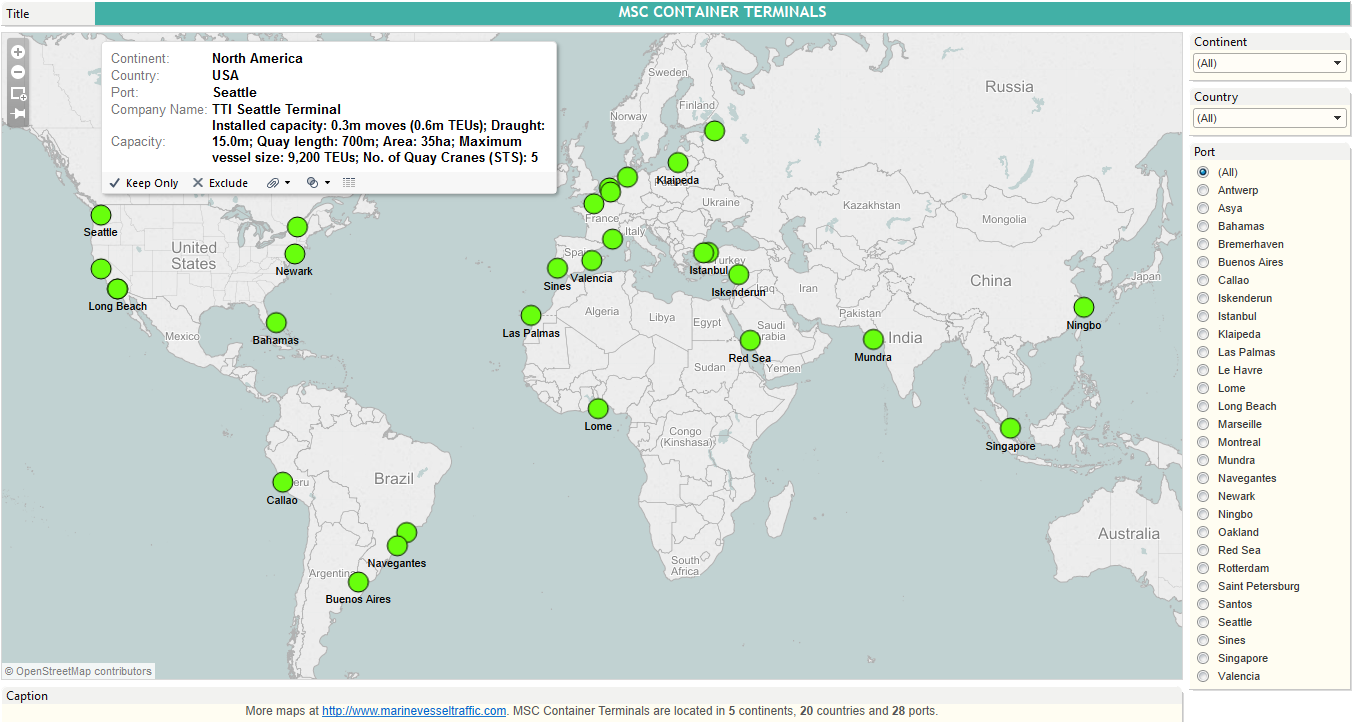
Task: Click the MSC CONTAINER TERMINALS title banner
Action: coord(722,13)
